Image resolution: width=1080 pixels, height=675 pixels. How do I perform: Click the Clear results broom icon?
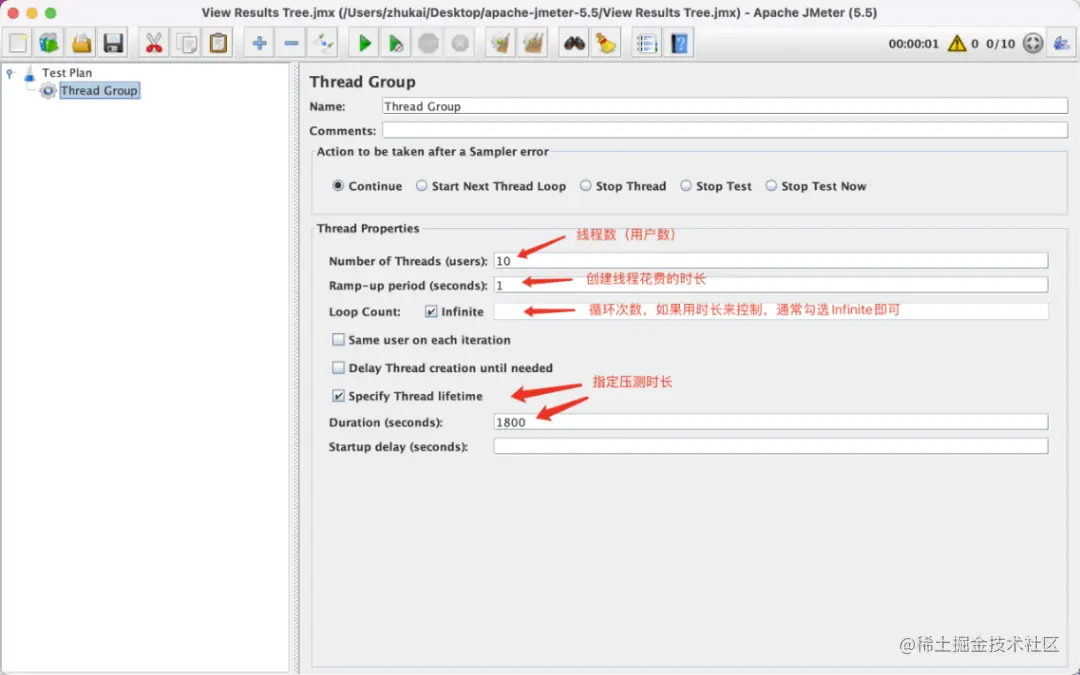pyautogui.click(x=501, y=43)
